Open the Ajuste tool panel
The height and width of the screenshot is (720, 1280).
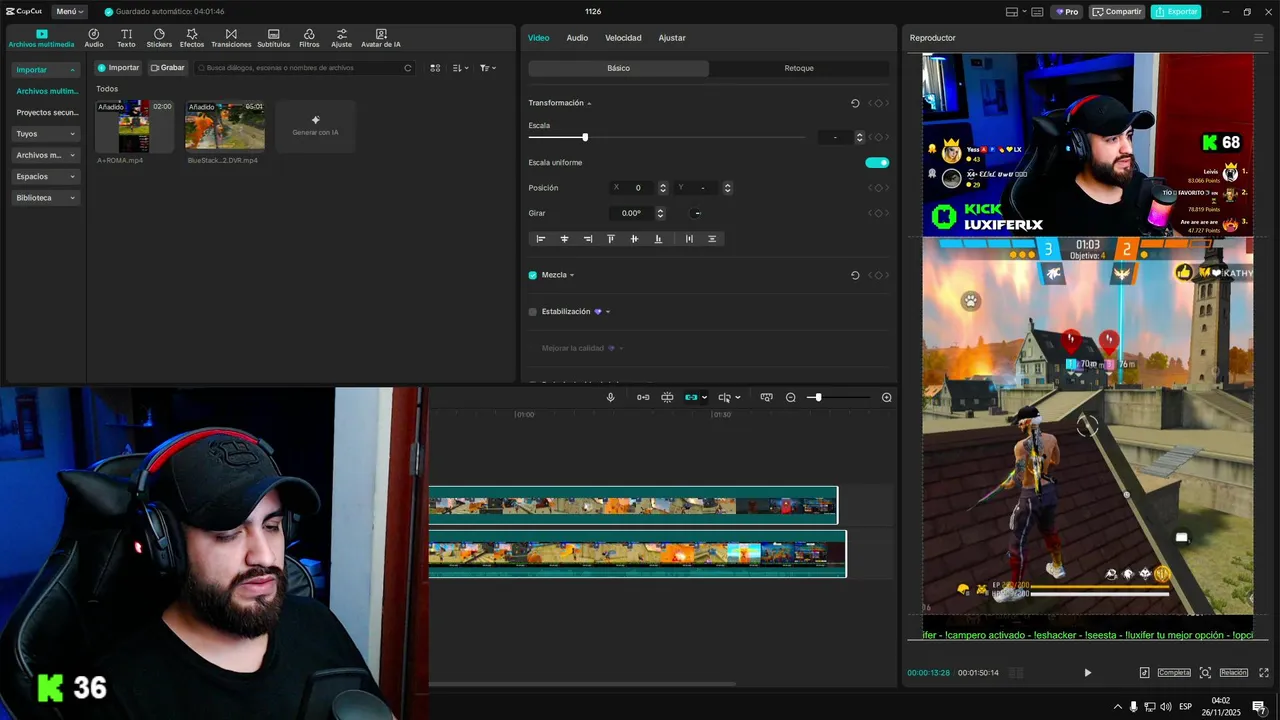(x=342, y=38)
